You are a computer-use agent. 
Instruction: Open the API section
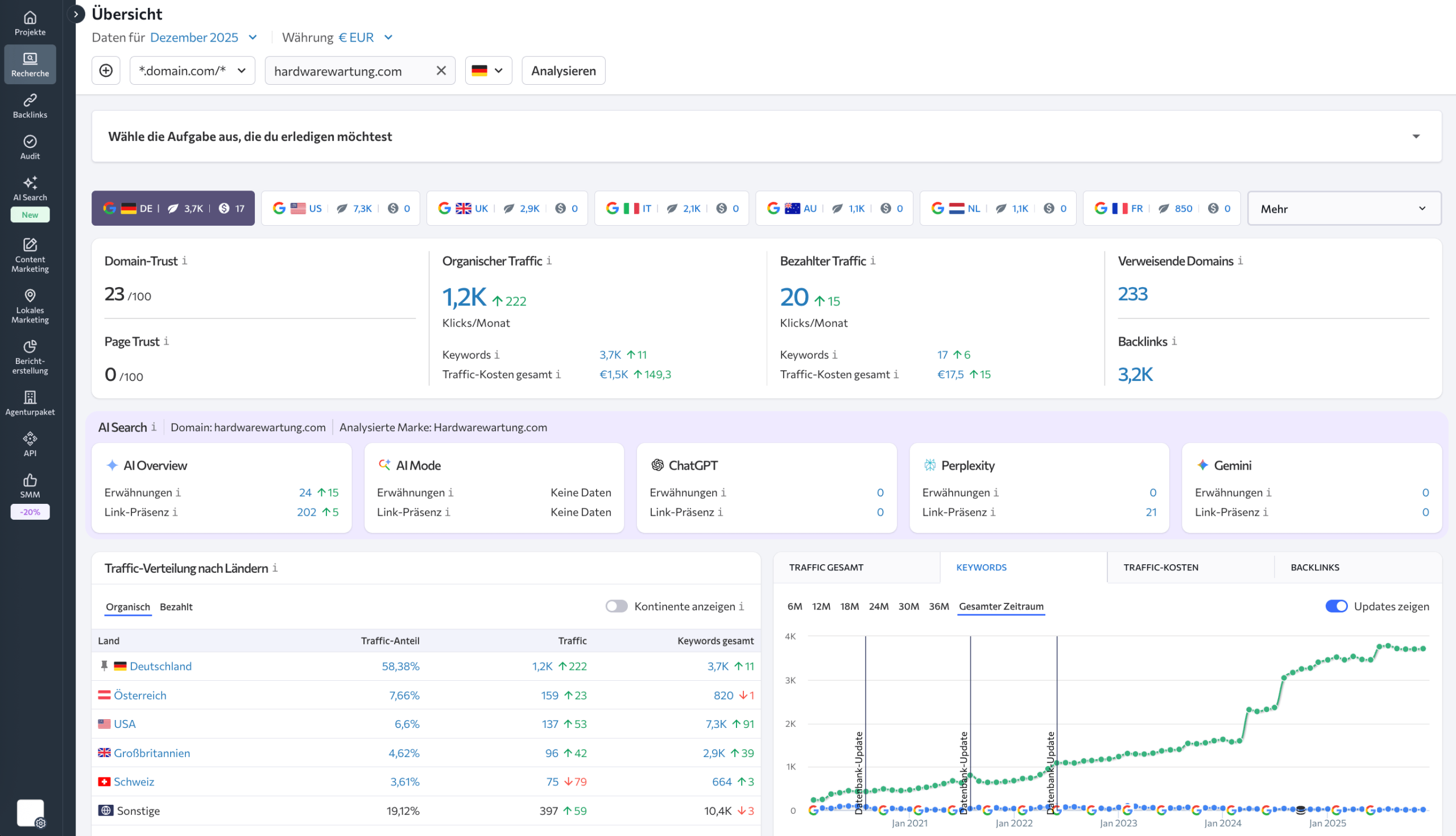tap(29, 443)
